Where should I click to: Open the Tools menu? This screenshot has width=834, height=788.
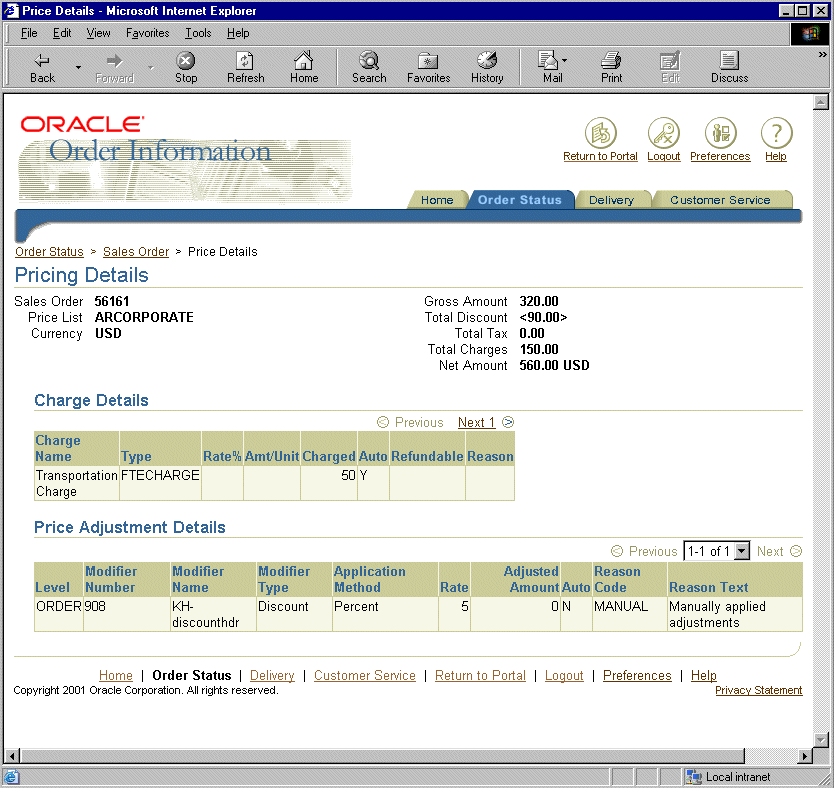198,33
